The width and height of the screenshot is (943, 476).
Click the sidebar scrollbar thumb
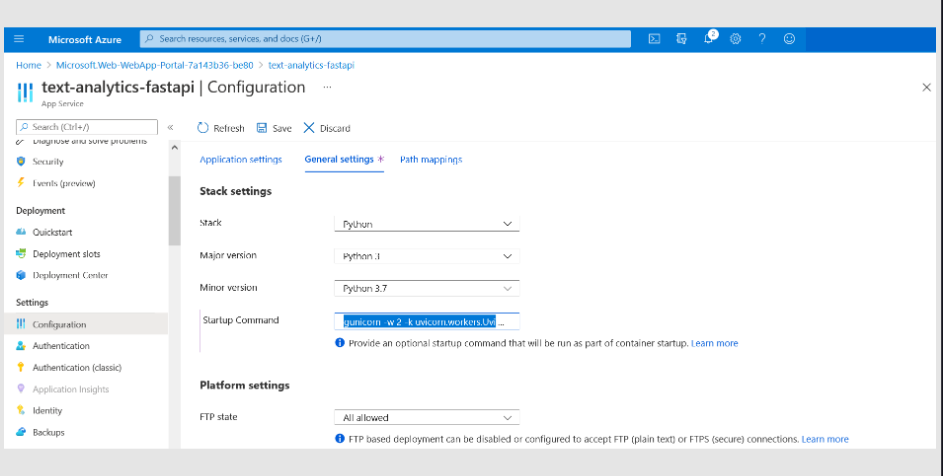(174, 211)
